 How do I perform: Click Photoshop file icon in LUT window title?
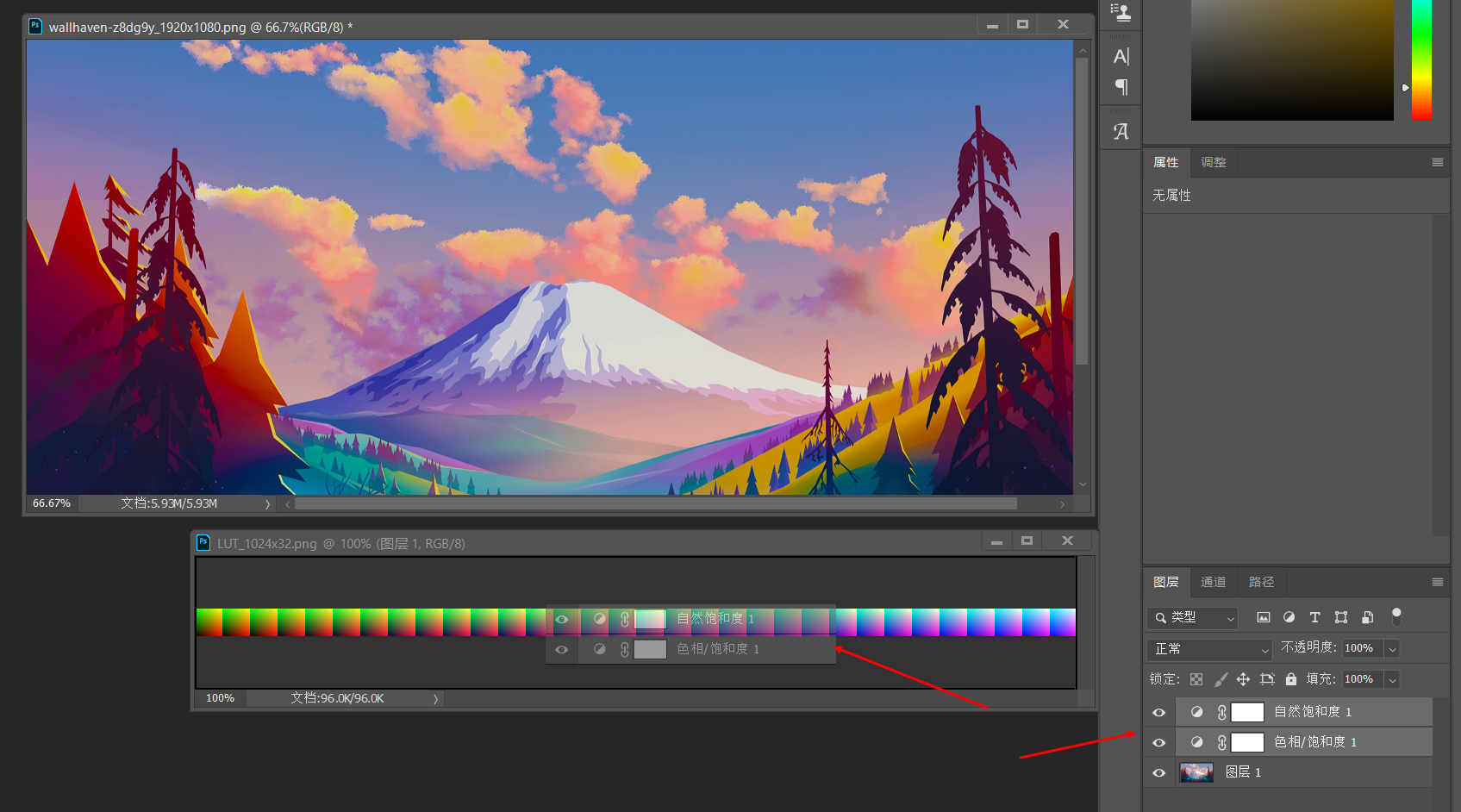point(203,542)
